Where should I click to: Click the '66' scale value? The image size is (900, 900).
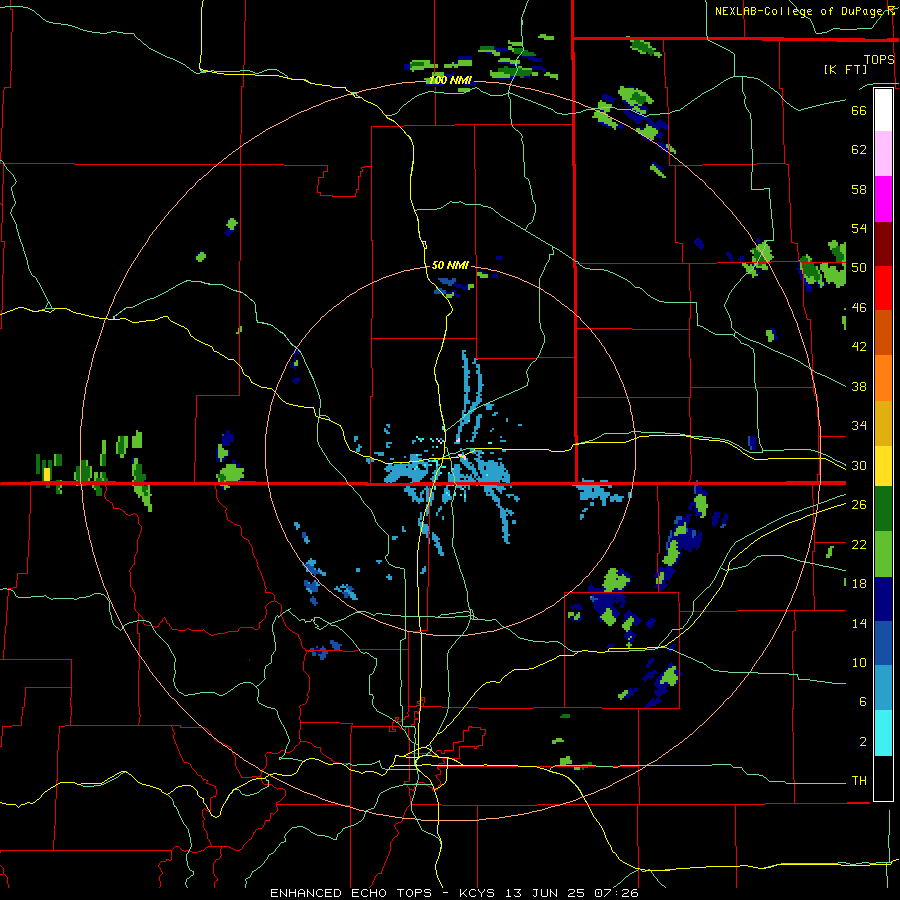(859, 110)
